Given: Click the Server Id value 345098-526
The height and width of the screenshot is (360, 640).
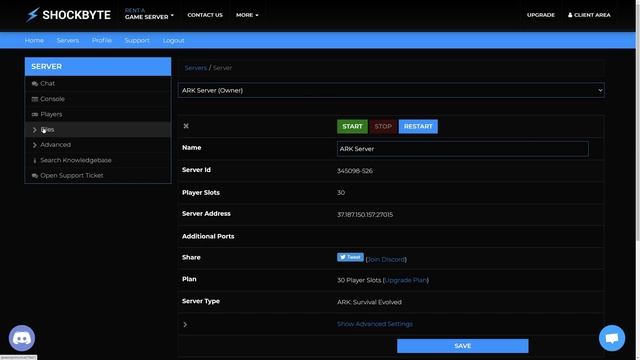Looking at the screenshot, I should (355, 171).
